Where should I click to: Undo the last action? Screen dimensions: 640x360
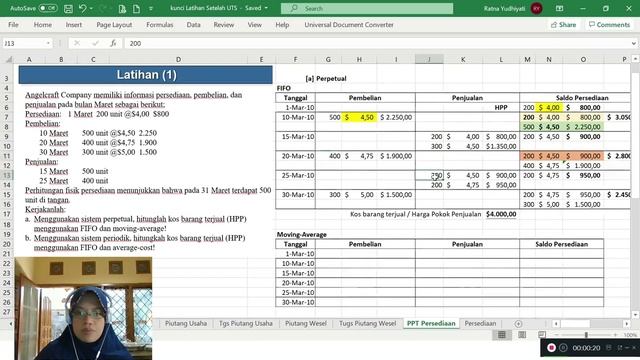82,8
